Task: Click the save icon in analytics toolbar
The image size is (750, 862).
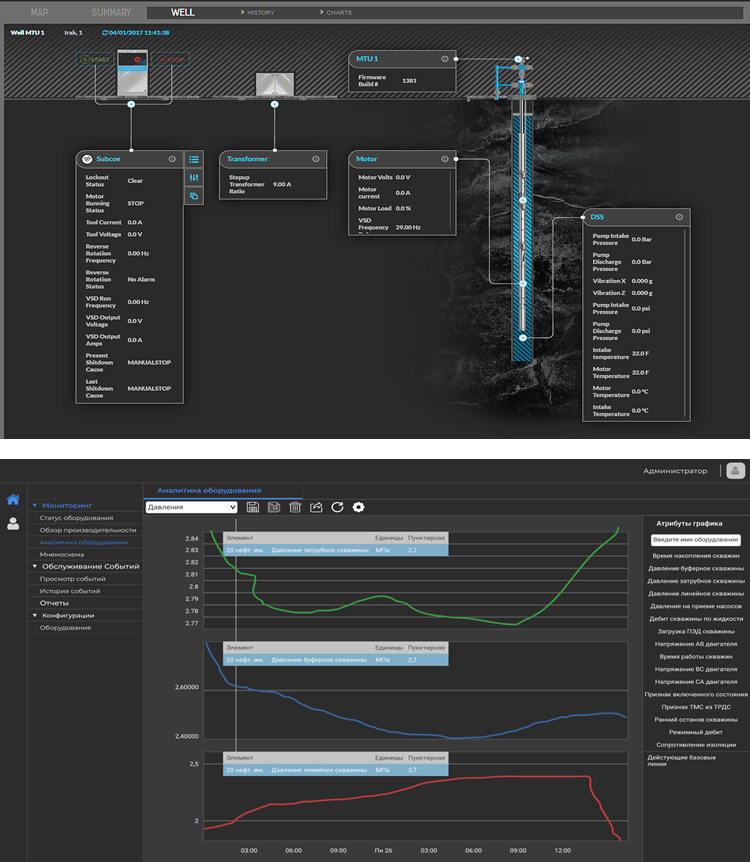Action: tap(253, 507)
